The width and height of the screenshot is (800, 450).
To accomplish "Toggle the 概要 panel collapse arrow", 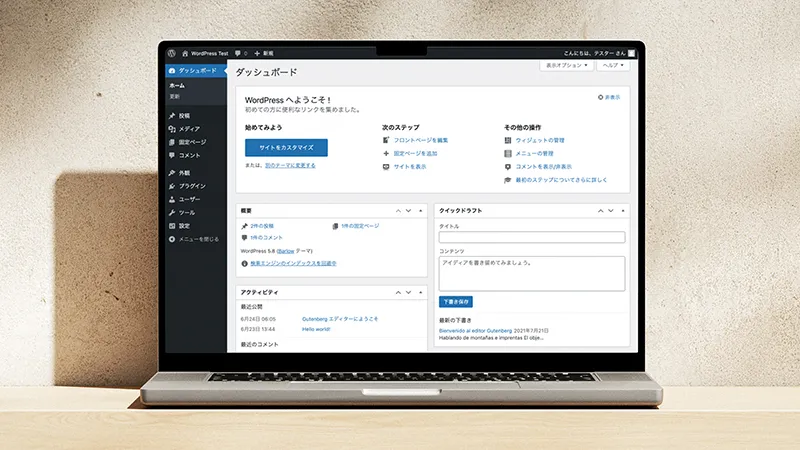I will [420, 211].
